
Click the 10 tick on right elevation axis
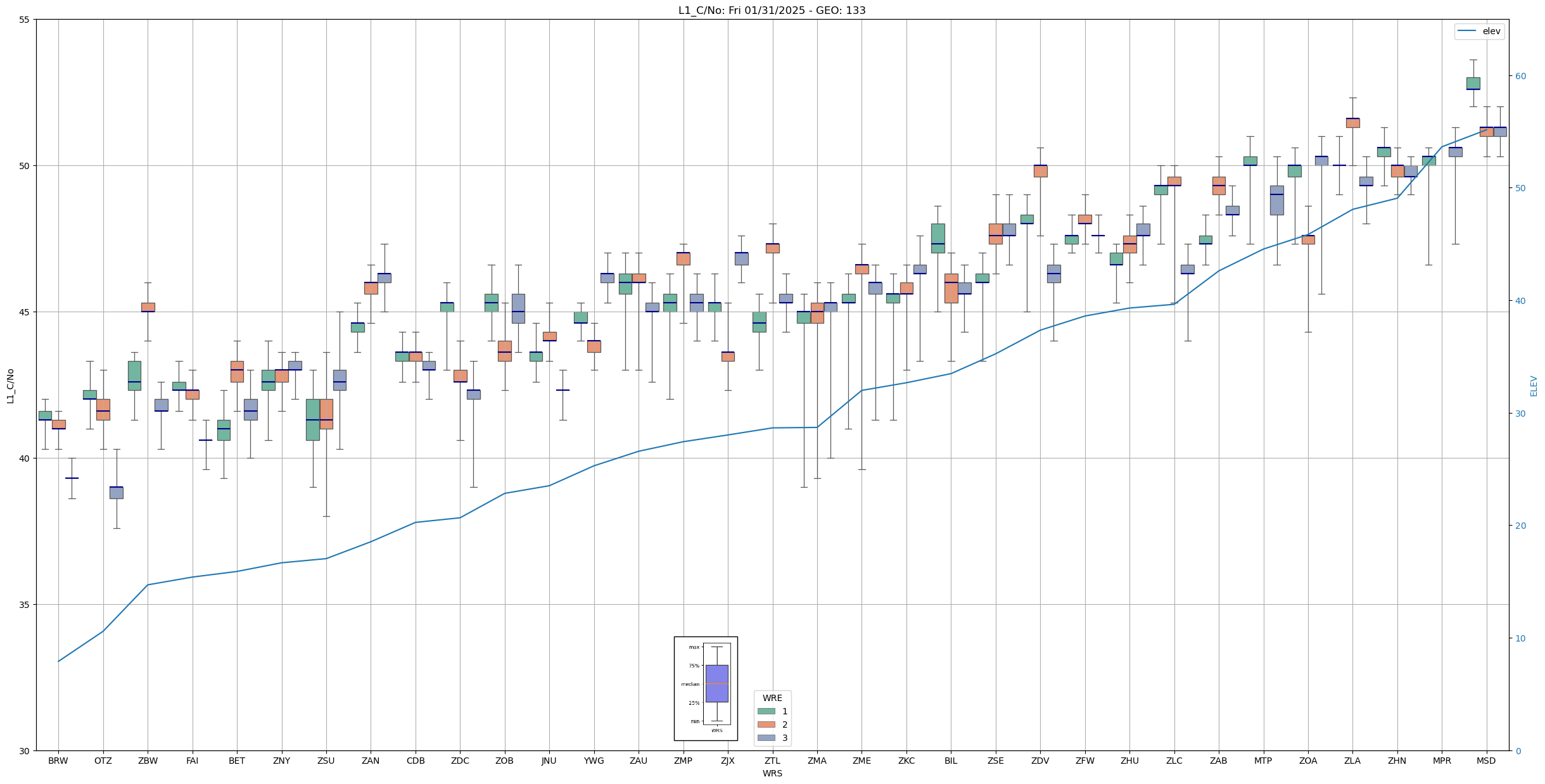tap(1520, 638)
